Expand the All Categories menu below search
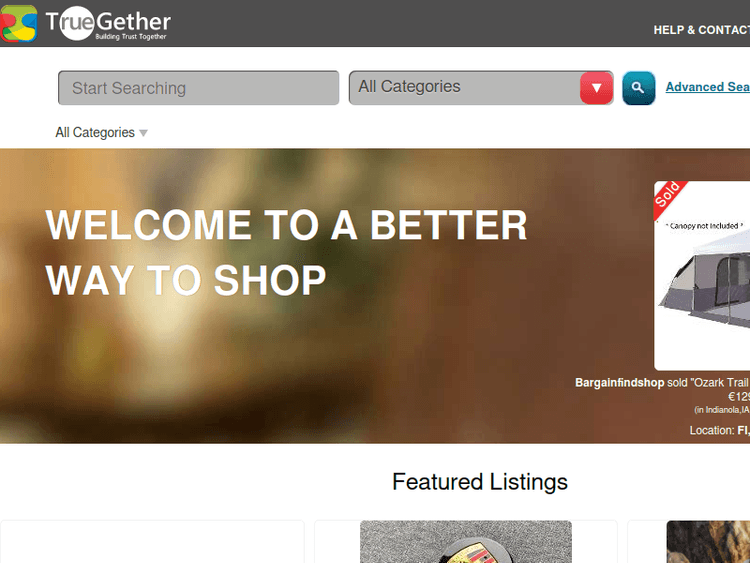Viewport: 750px width, 563px height. coord(101,132)
